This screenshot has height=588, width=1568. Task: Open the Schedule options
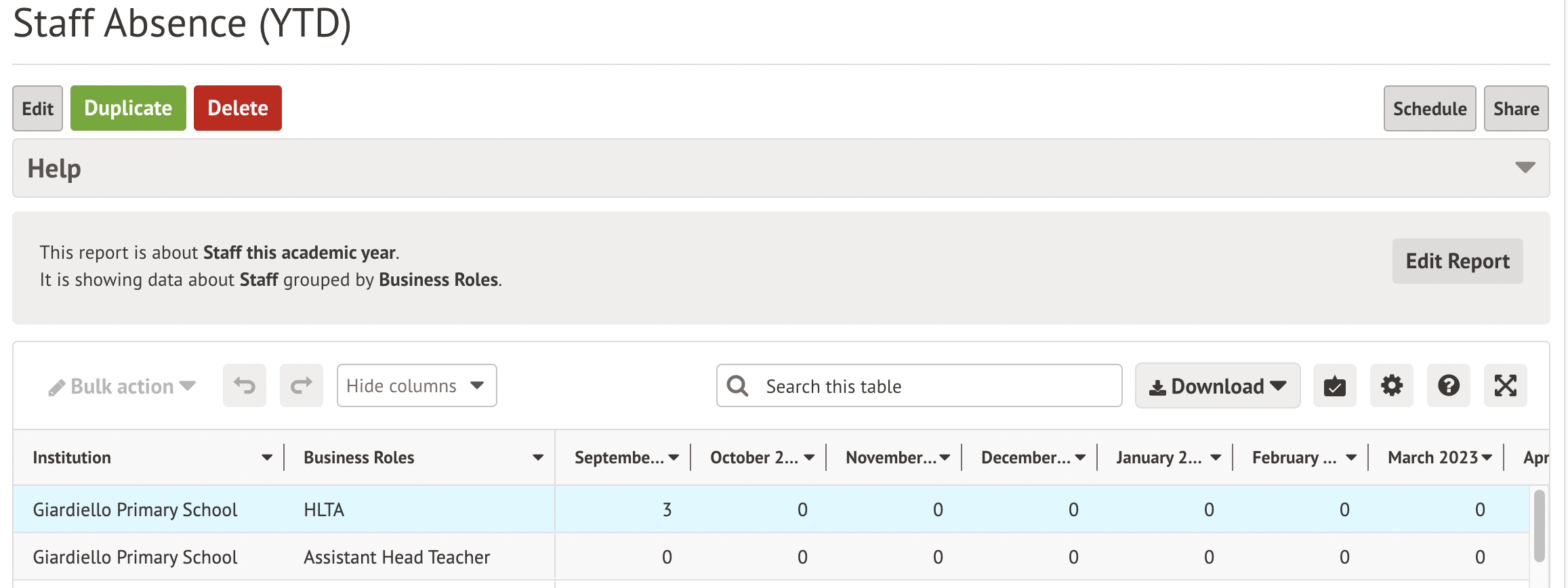click(x=1429, y=108)
